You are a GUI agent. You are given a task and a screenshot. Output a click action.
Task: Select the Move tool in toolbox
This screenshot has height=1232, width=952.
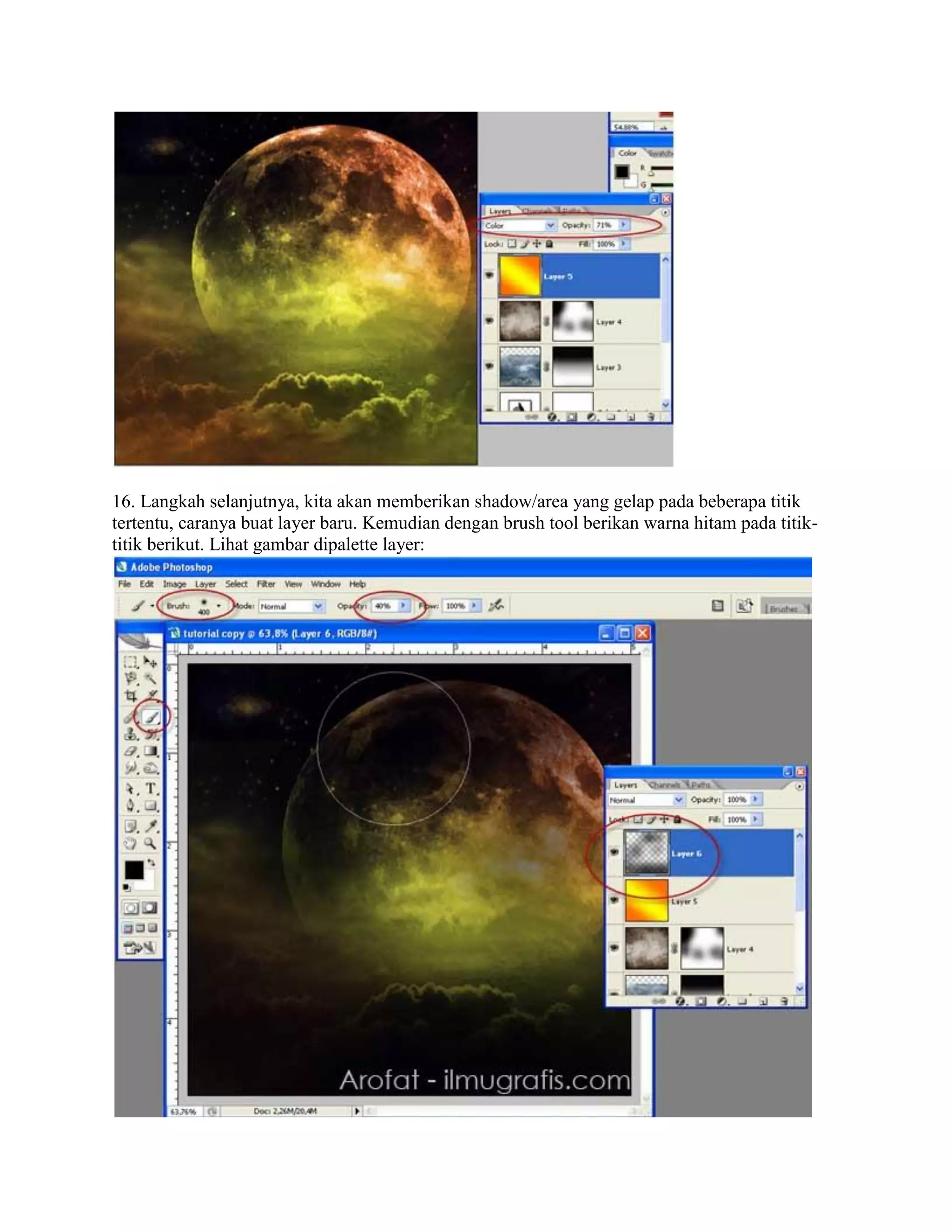point(150,662)
